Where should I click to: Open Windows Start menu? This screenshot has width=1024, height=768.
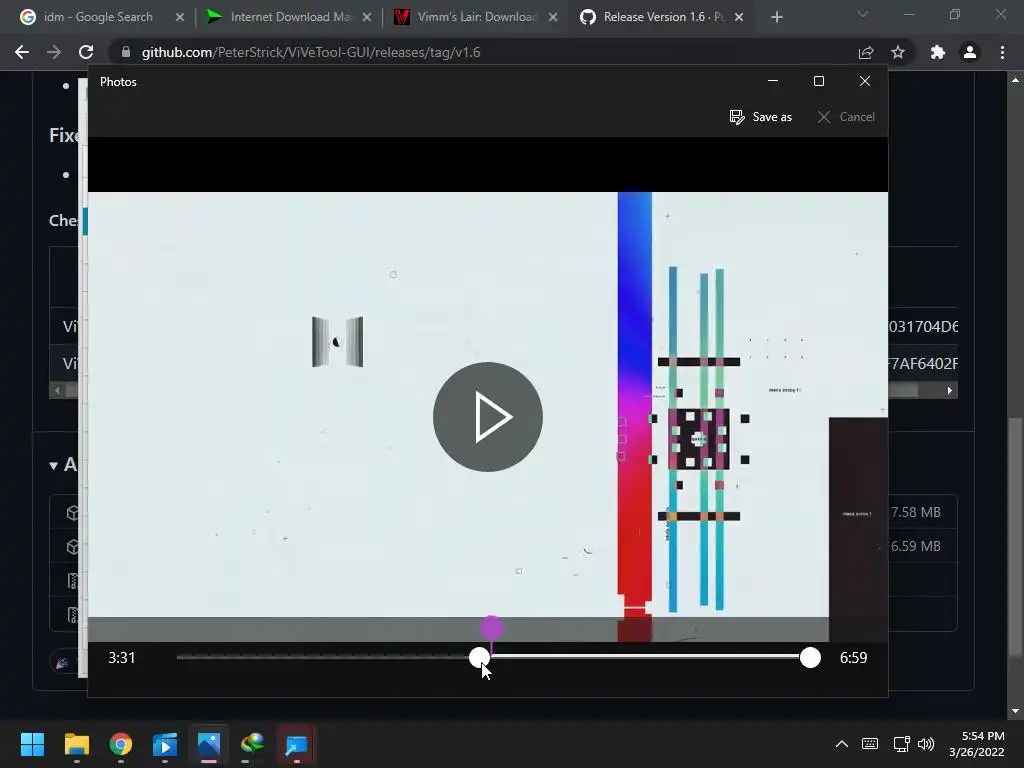click(32, 744)
